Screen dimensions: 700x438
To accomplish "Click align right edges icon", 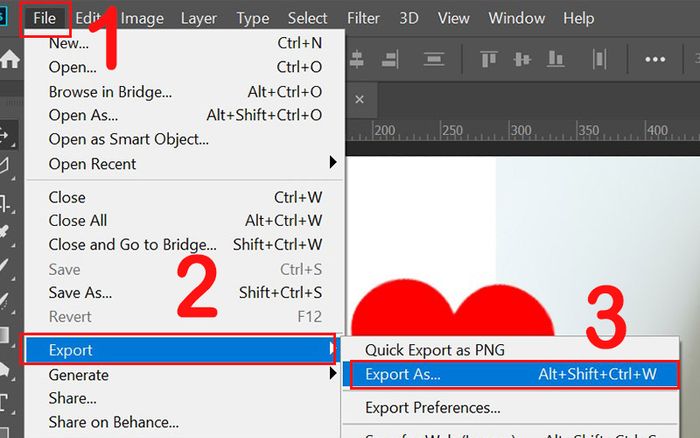I will click(x=391, y=59).
